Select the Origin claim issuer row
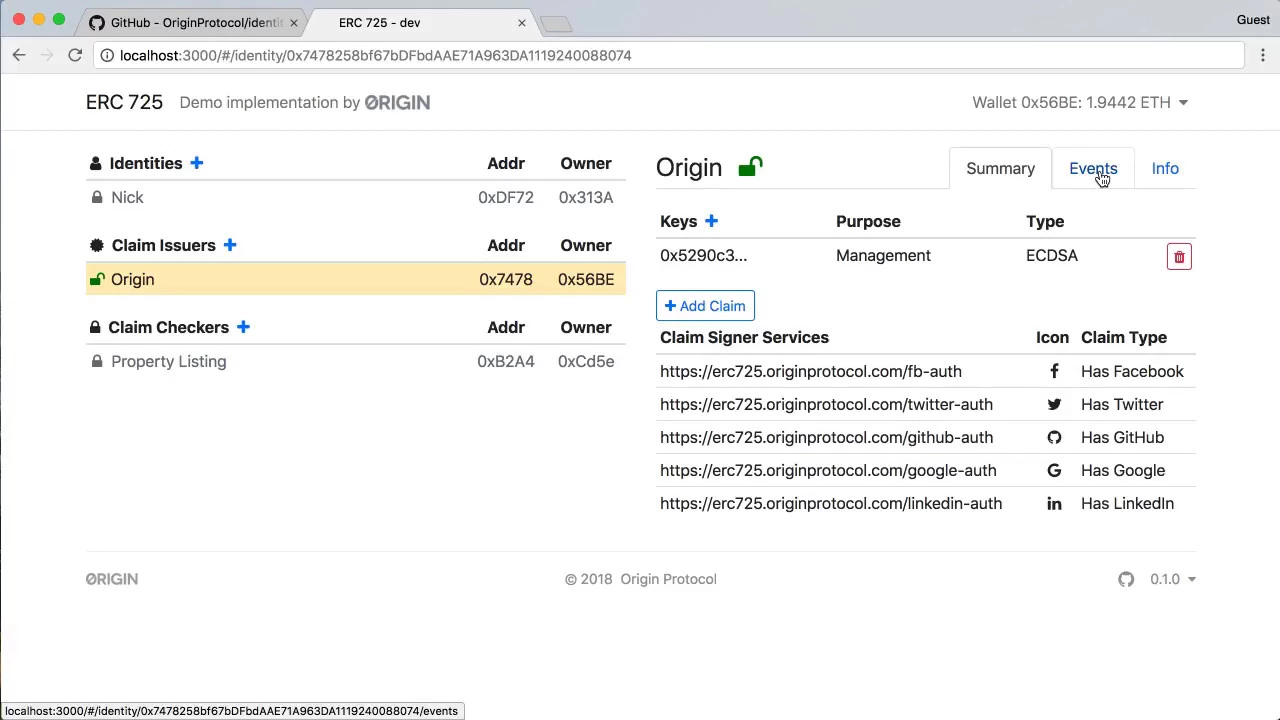Viewport: 1280px width, 720px height. 356,279
